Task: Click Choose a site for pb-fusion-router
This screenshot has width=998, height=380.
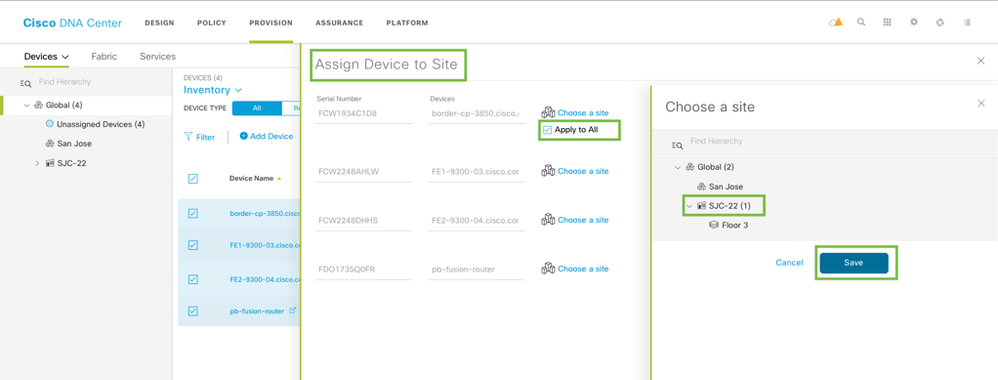Action: pyautogui.click(x=583, y=269)
